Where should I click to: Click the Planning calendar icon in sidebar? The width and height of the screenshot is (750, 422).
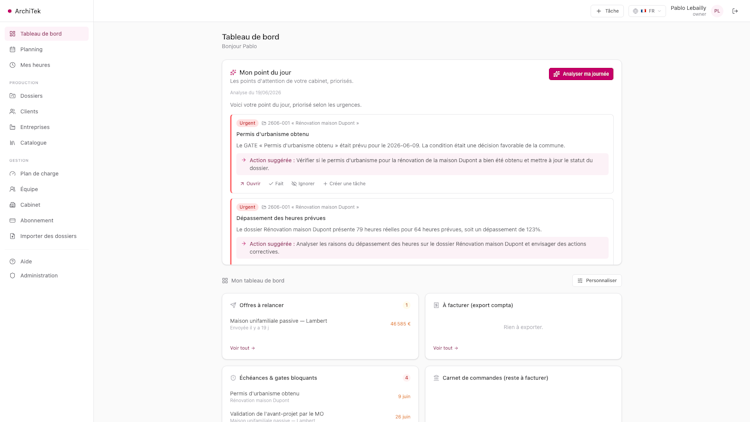coord(12,49)
